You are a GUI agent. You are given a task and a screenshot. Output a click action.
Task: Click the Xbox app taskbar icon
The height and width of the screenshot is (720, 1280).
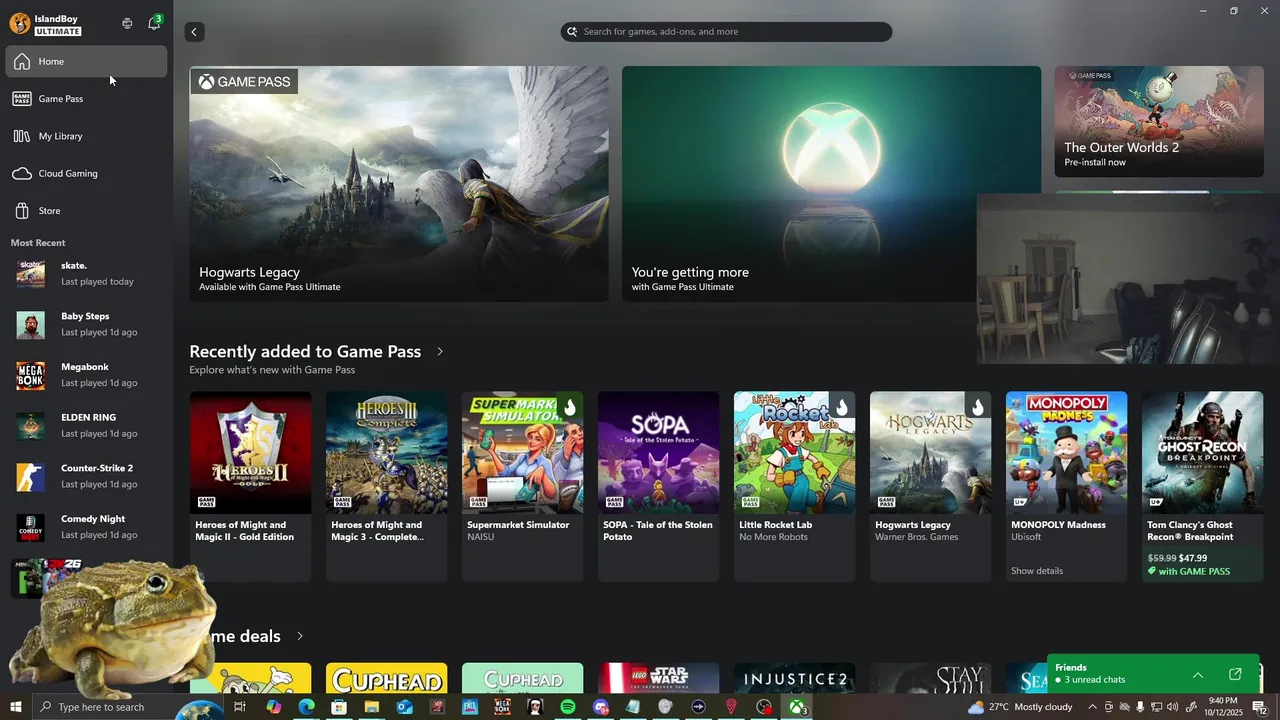coord(797,707)
